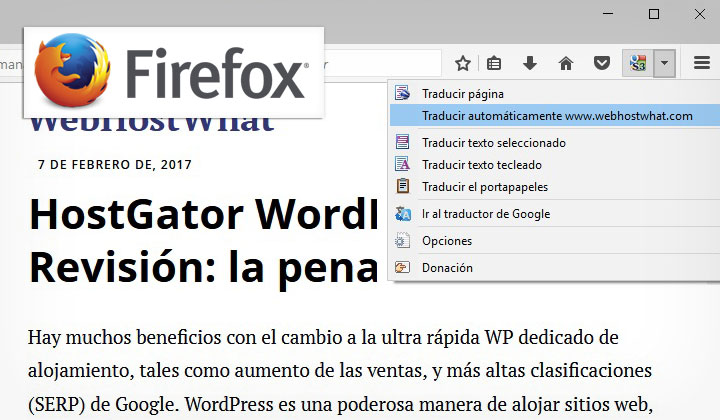This screenshot has height=420, width=720.
Task: Save page to Pocket icon
Action: click(x=602, y=63)
